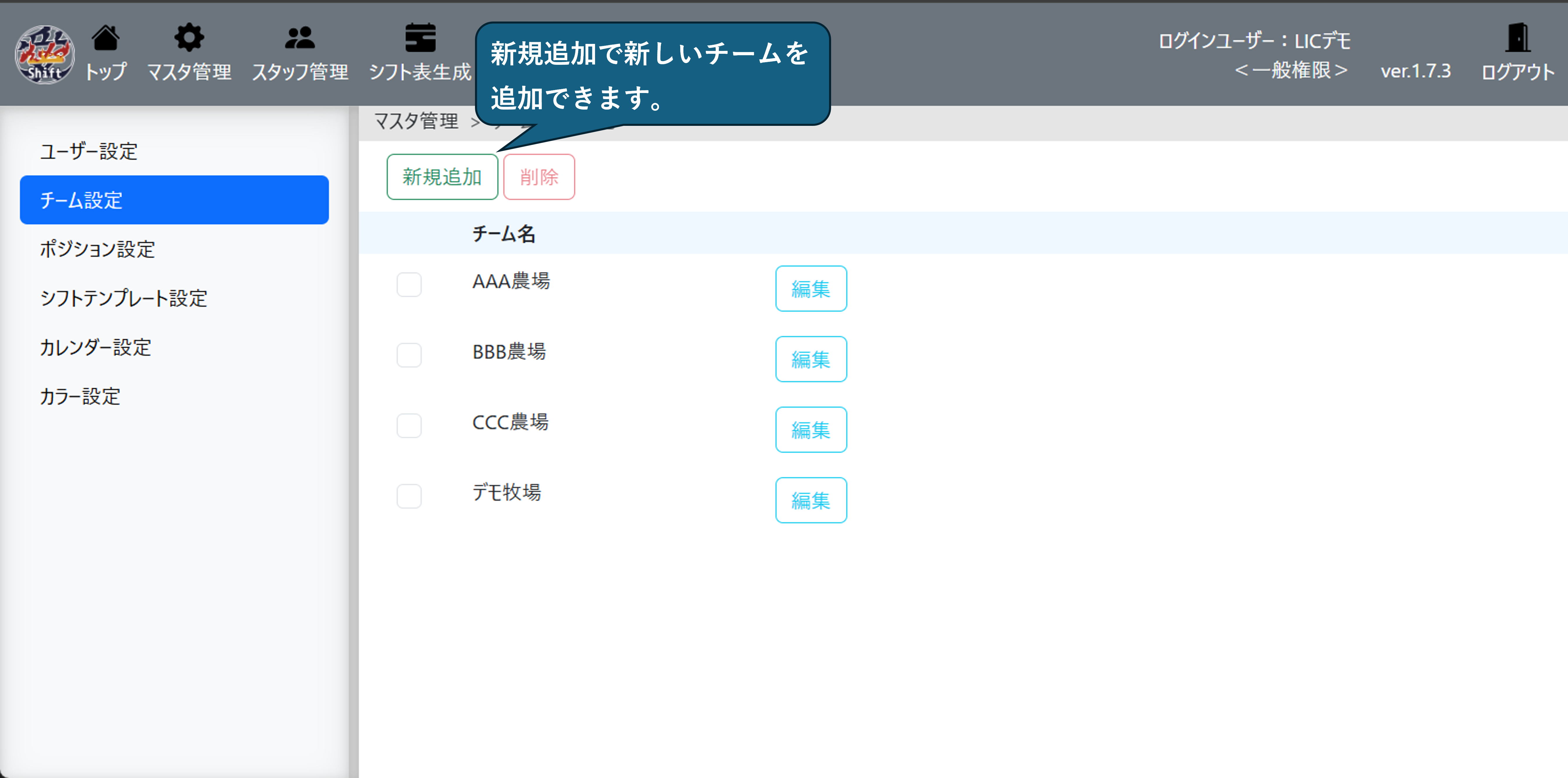This screenshot has width=1568, height=778.
Task: Open シフトテンプレート設定 menu item
Action: (x=124, y=298)
